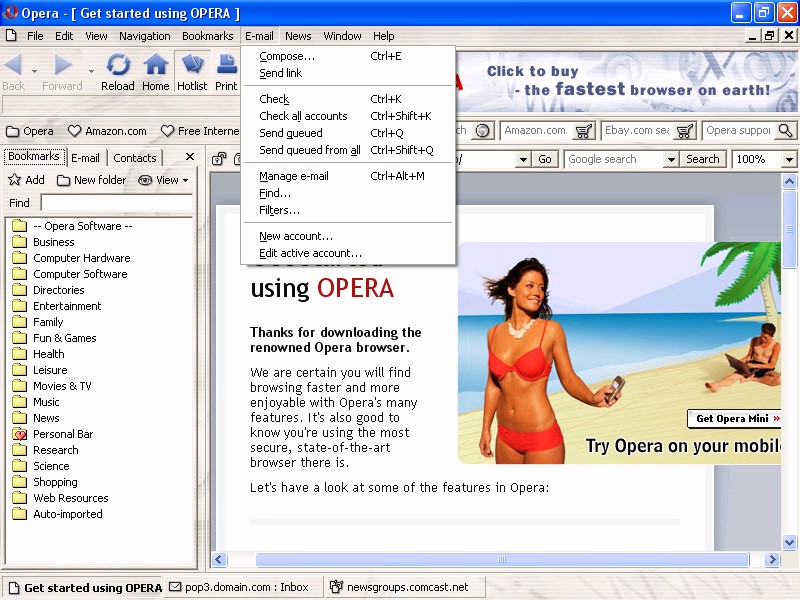800x600 pixels.
Task: Open the Bookmarks menu
Action: pyautogui.click(x=208, y=36)
